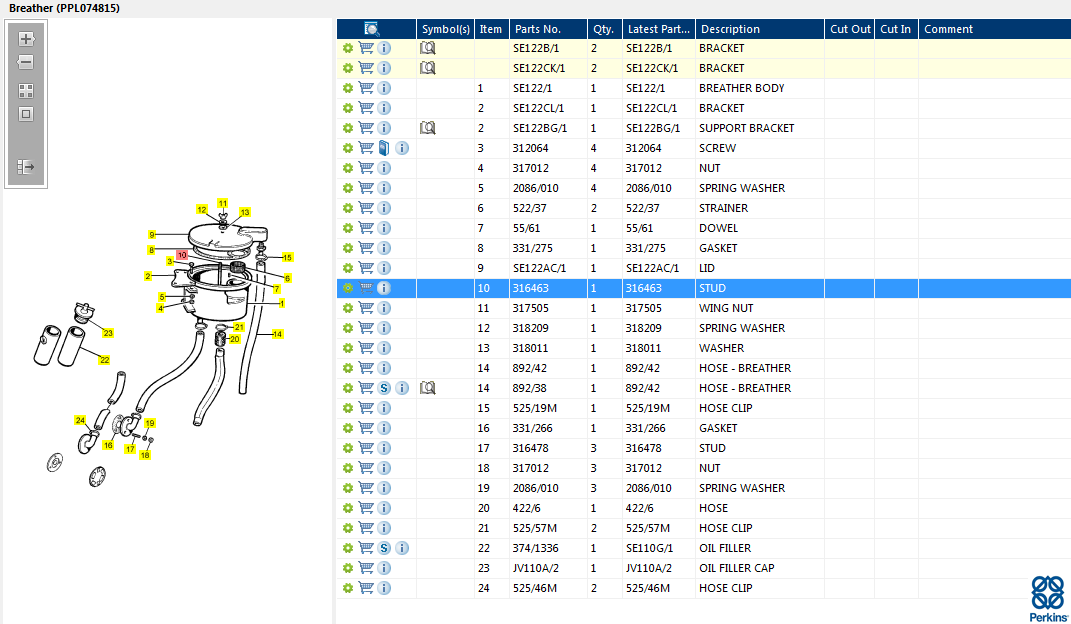The width and height of the screenshot is (1071, 624).
Task: Sort by Parts No. column header
Action: point(548,29)
